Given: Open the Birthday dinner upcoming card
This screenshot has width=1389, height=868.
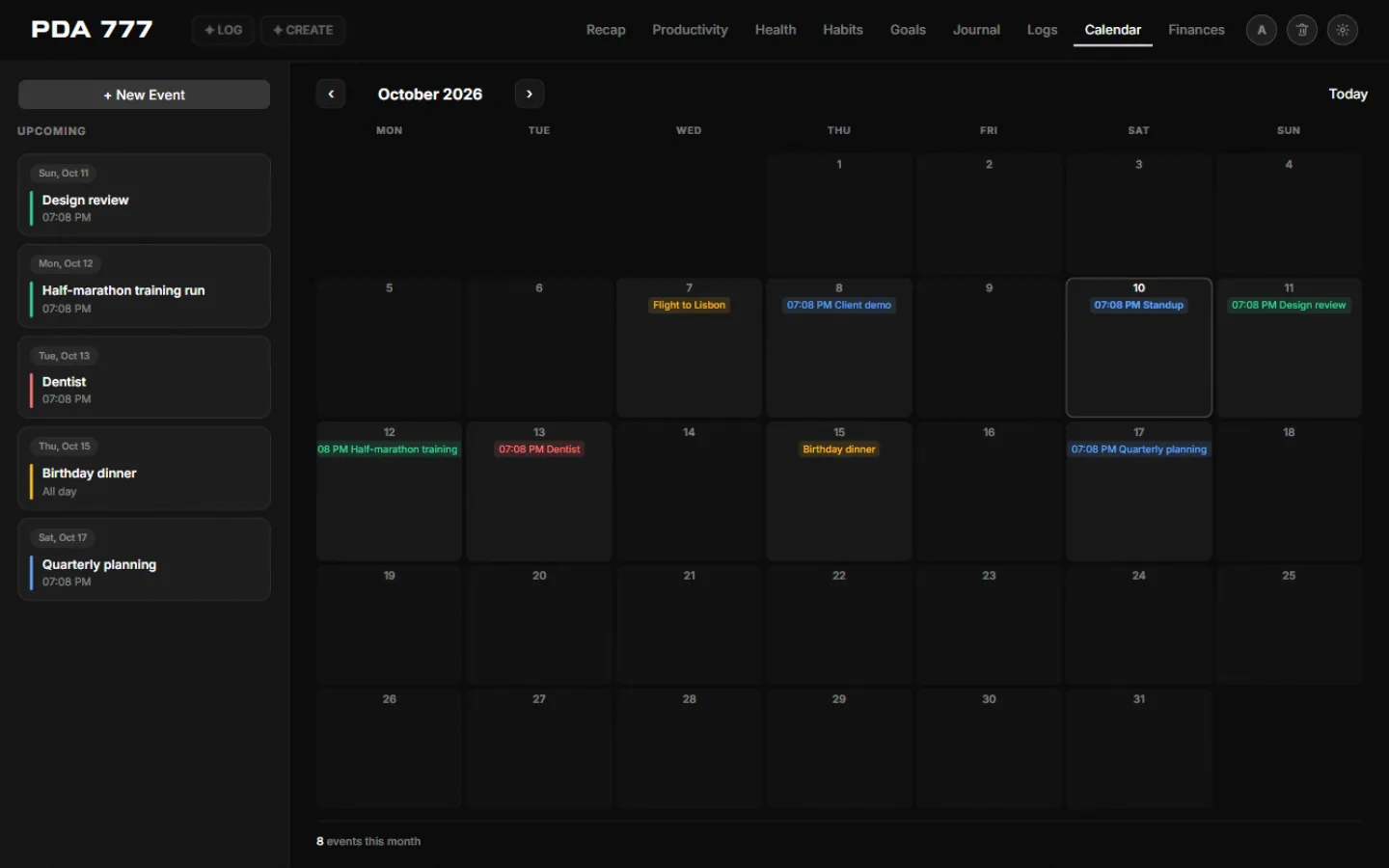Looking at the screenshot, I should coord(144,469).
